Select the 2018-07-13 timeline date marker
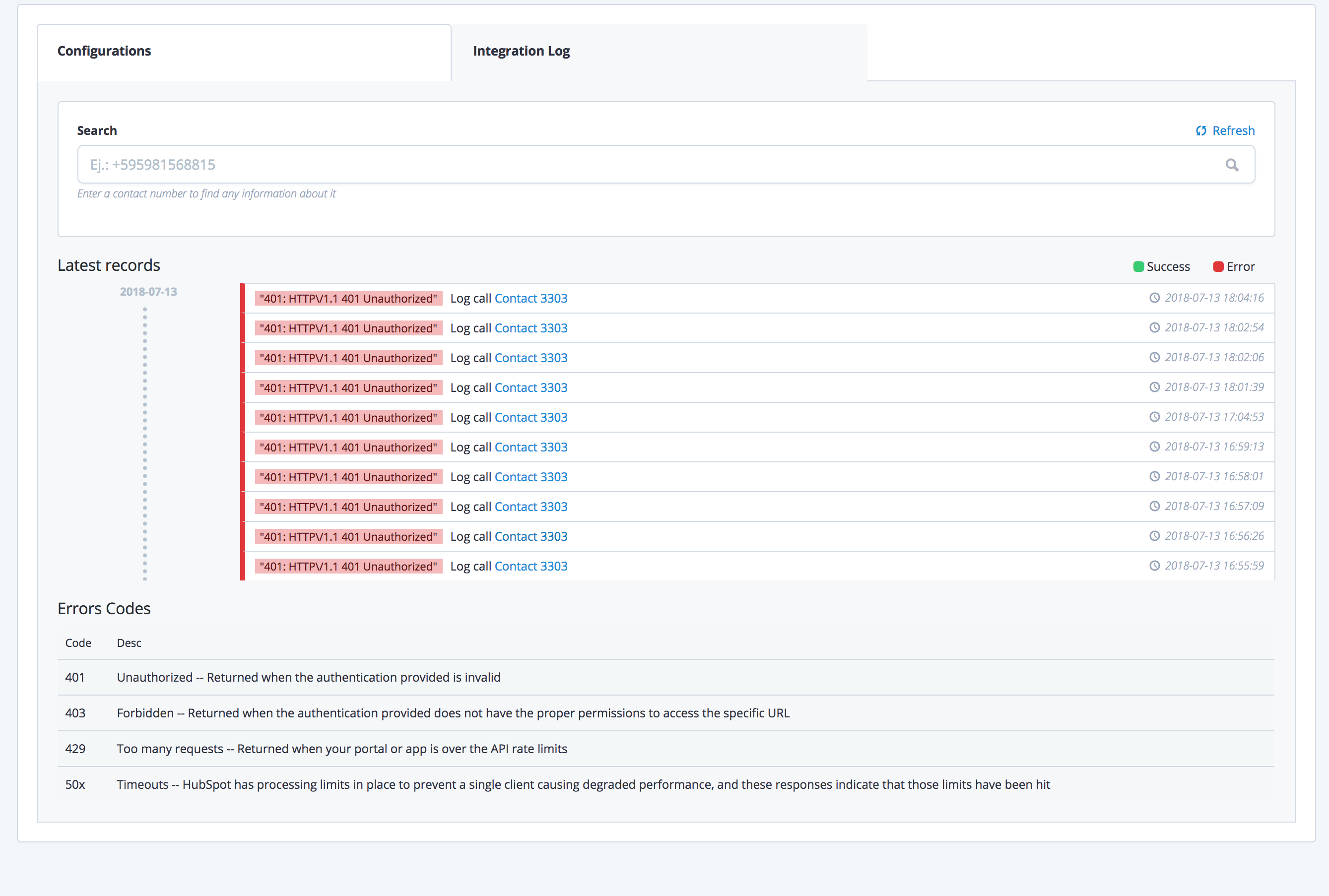 (148, 291)
